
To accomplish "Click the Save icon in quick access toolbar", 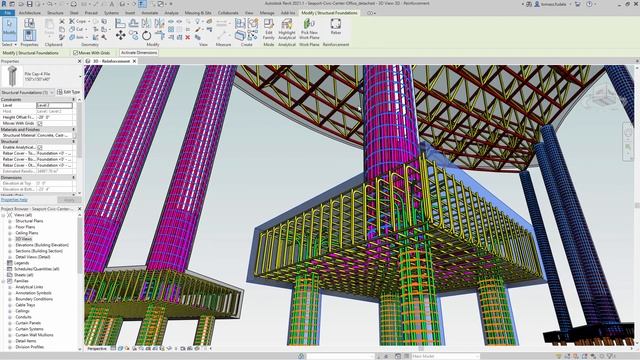I will pos(29,4).
